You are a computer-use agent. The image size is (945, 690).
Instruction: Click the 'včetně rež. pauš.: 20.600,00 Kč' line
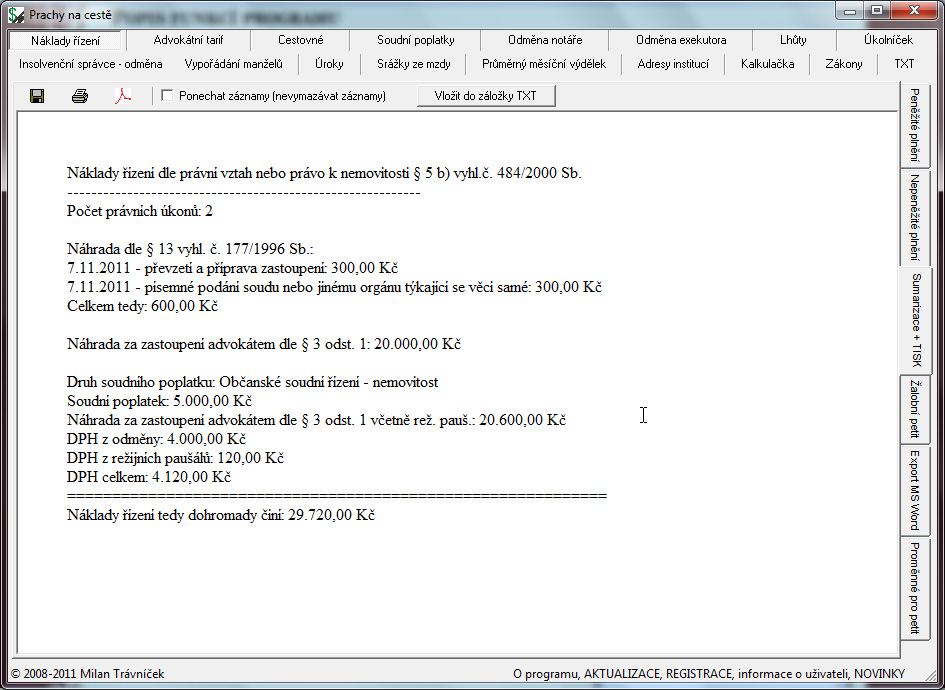tap(316, 420)
